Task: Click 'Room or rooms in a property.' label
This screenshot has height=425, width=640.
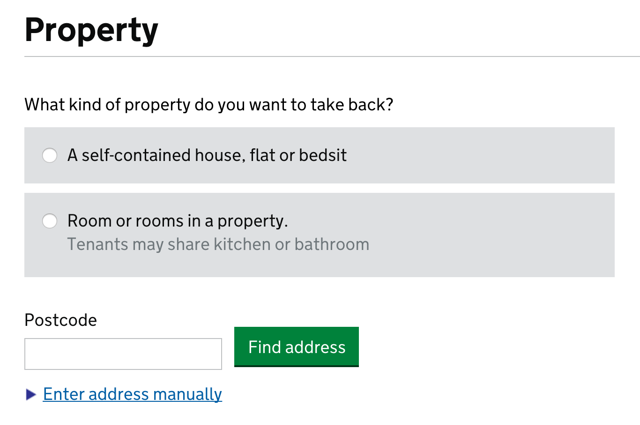Action: [x=177, y=221]
